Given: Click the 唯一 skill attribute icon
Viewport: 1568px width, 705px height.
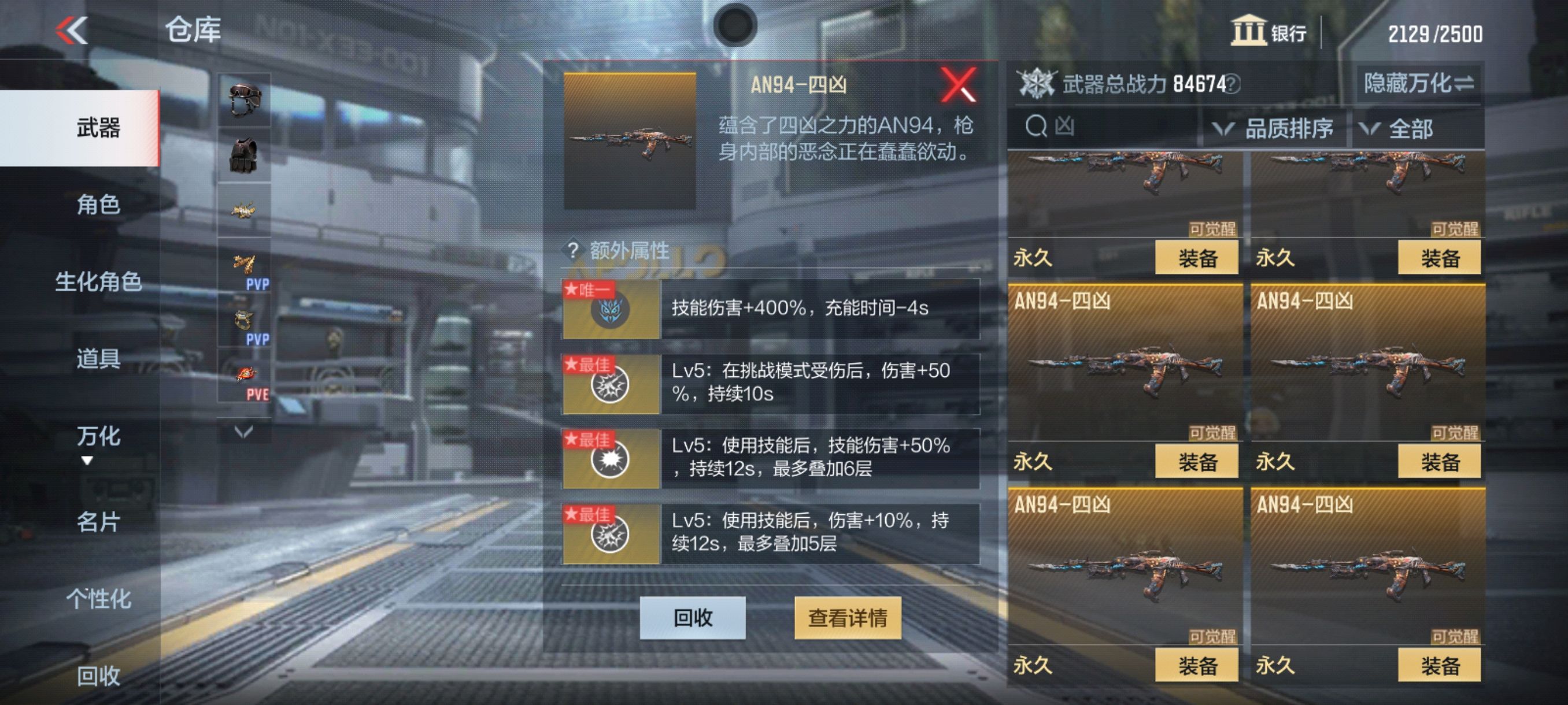Looking at the screenshot, I should tap(611, 309).
